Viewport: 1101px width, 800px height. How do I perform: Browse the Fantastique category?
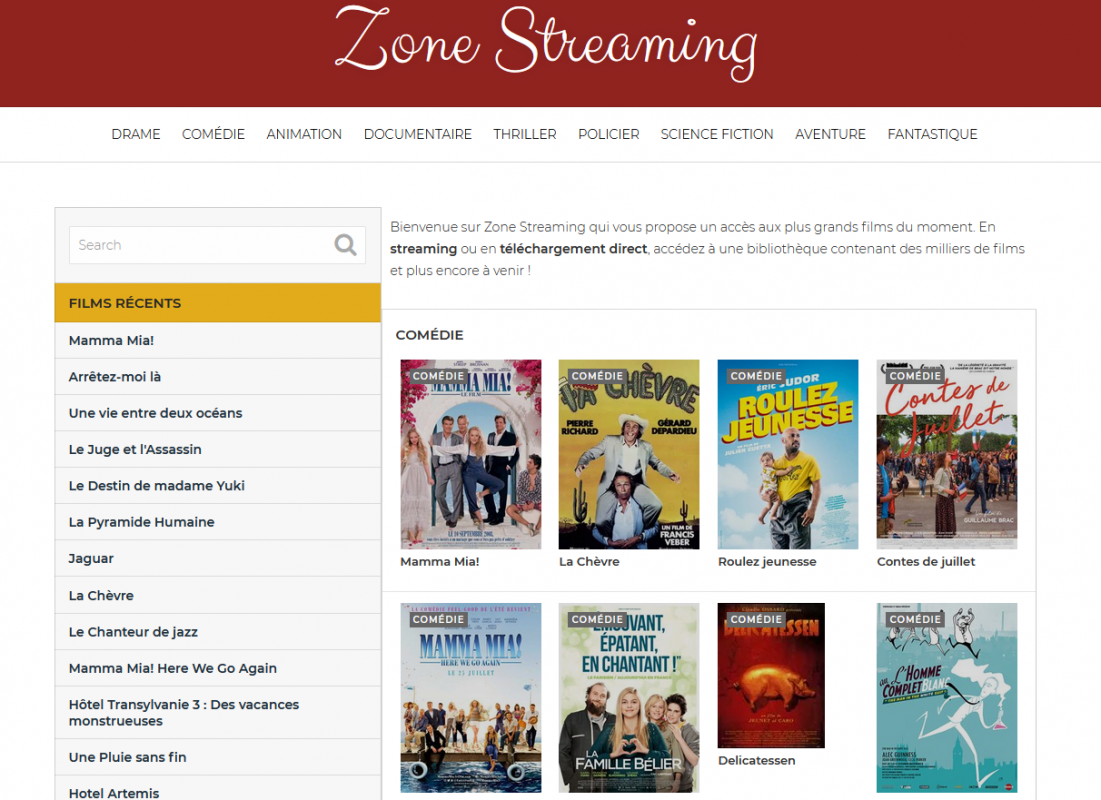click(x=932, y=134)
